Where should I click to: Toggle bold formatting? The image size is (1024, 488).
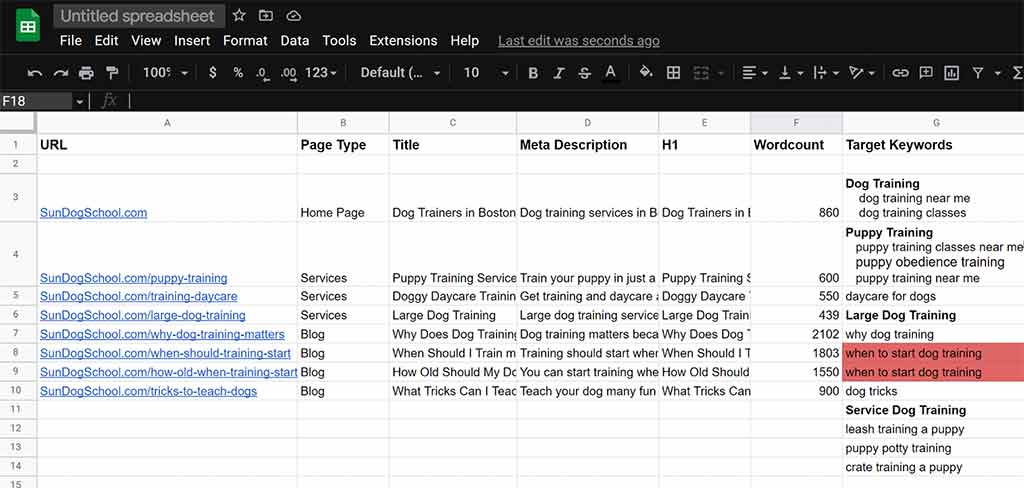pos(533,73)
